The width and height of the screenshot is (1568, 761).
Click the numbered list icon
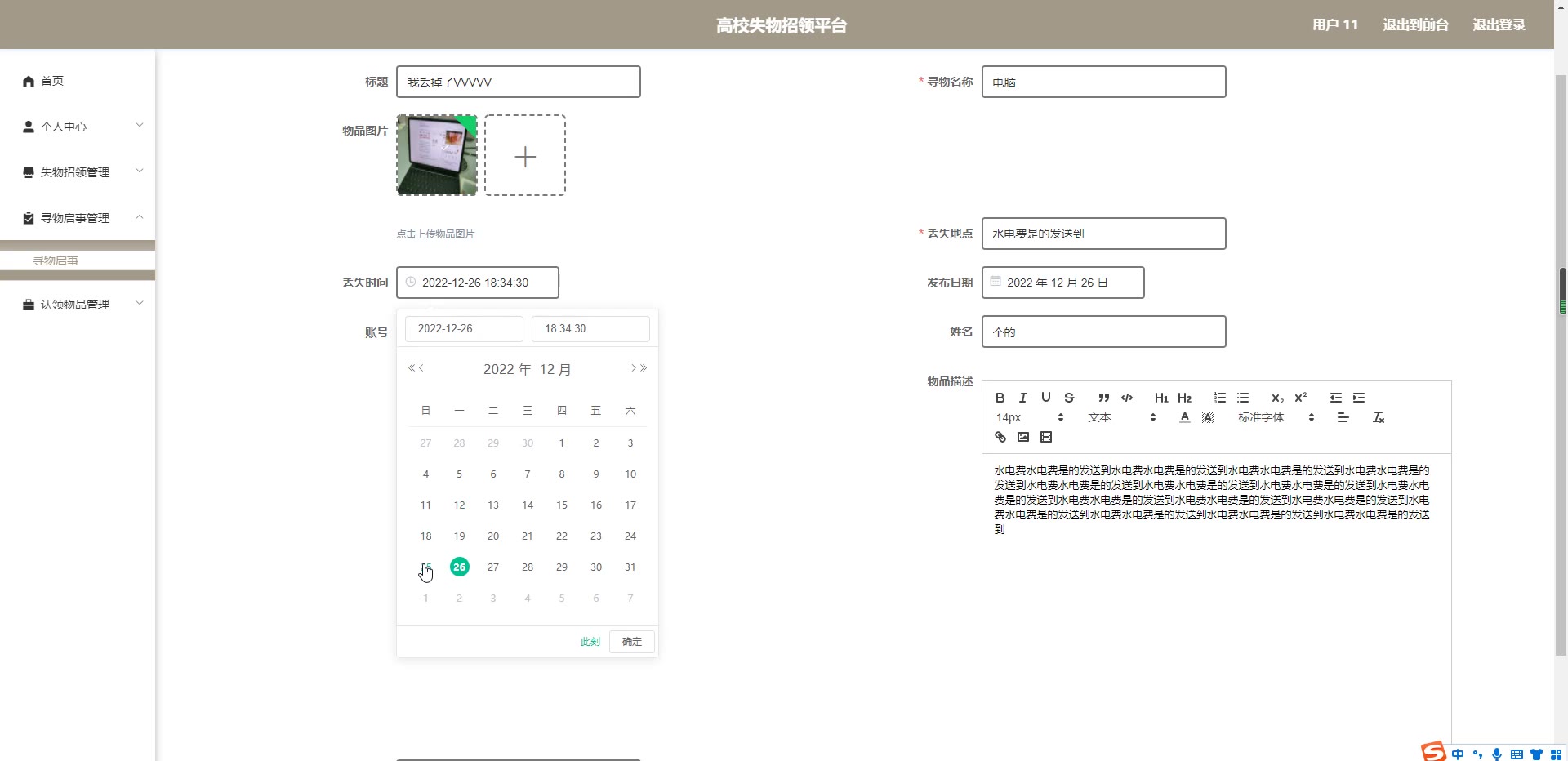coord(1219,398)
